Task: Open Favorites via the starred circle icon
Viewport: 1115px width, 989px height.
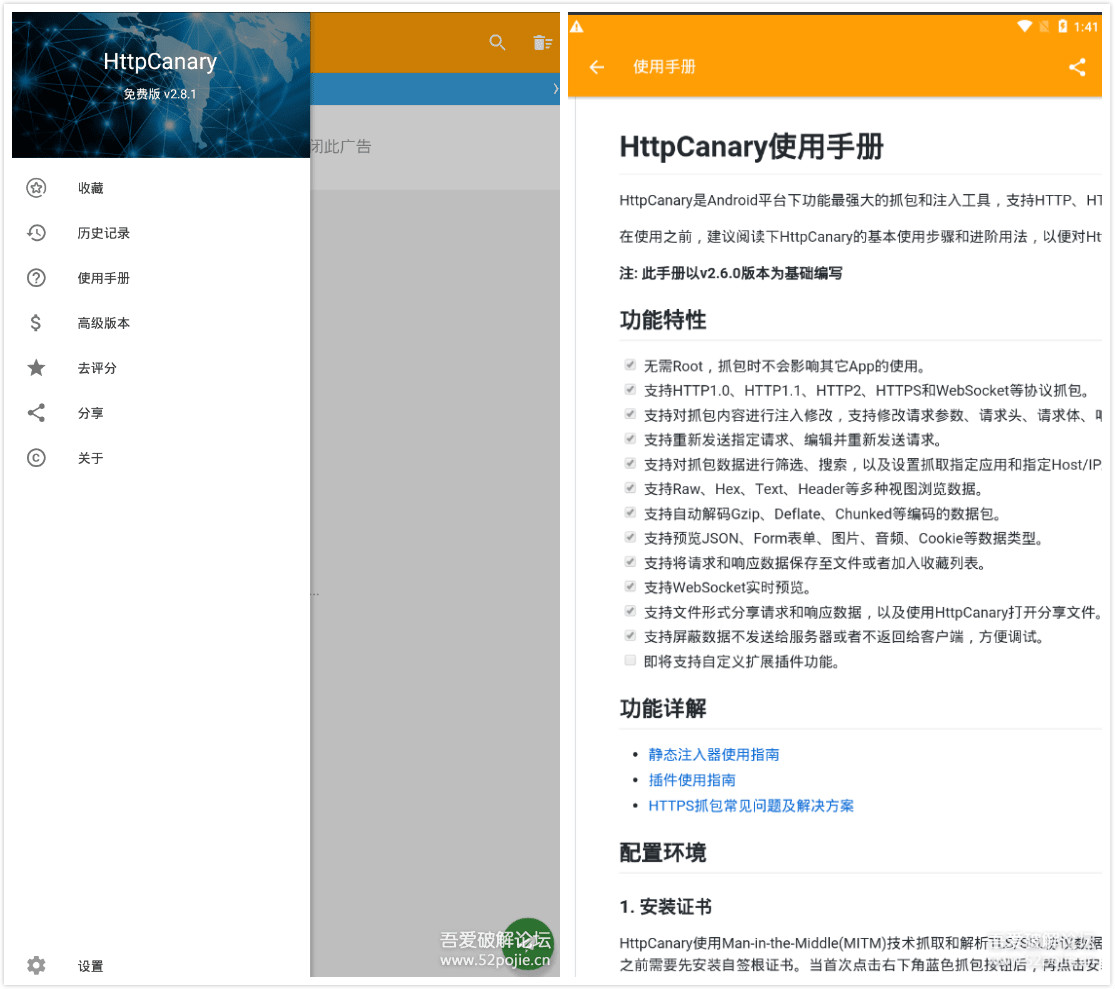Action: [36, 188]
